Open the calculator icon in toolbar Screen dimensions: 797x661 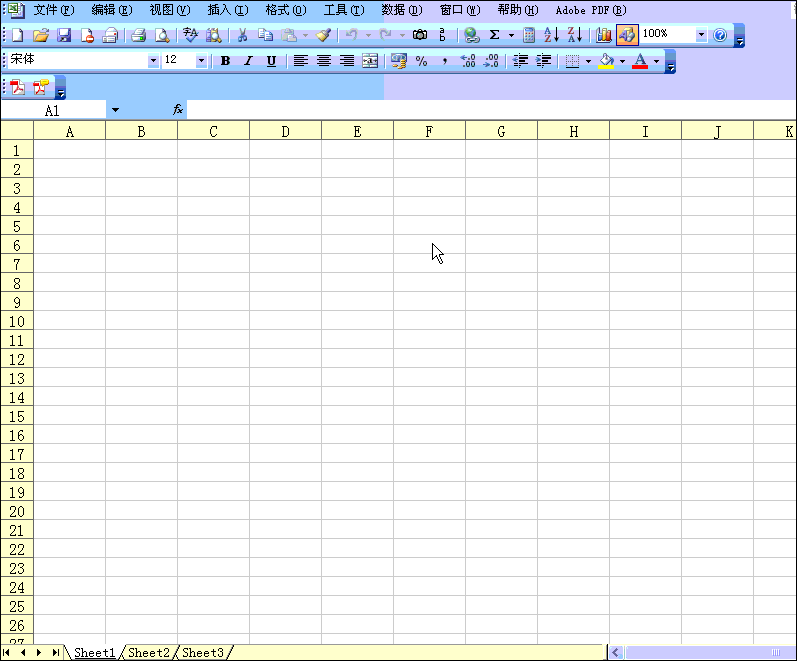[x=529, y=35]
